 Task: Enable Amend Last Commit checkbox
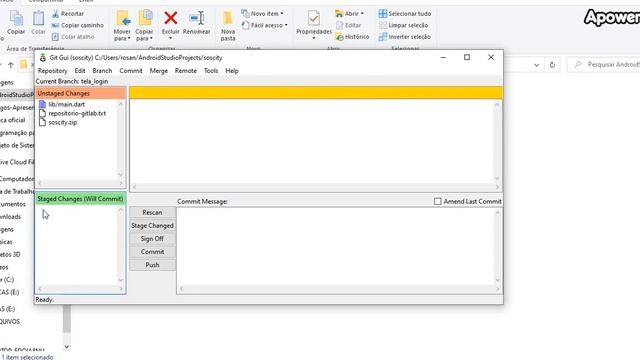point(438,201)
